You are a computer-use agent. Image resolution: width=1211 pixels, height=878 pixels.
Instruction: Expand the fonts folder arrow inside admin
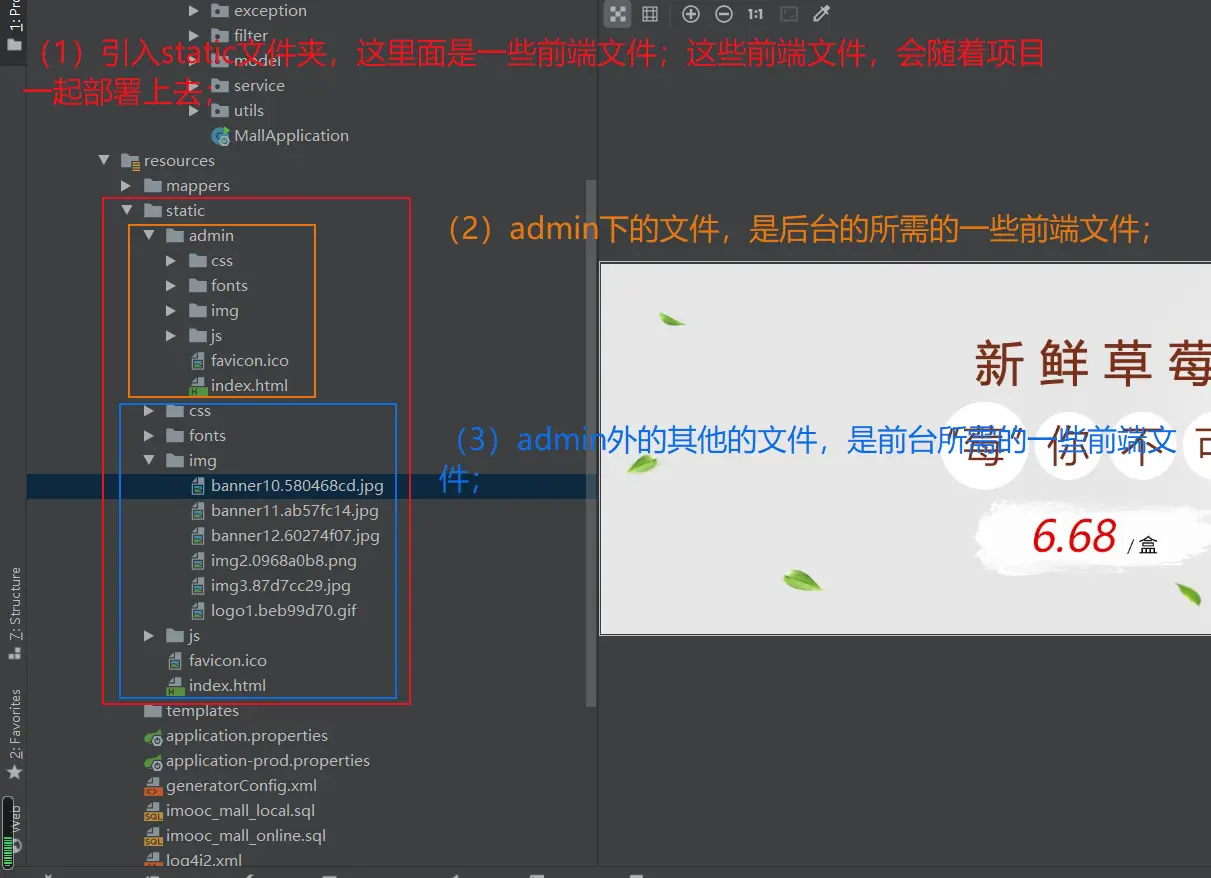(x=171, y=286)
